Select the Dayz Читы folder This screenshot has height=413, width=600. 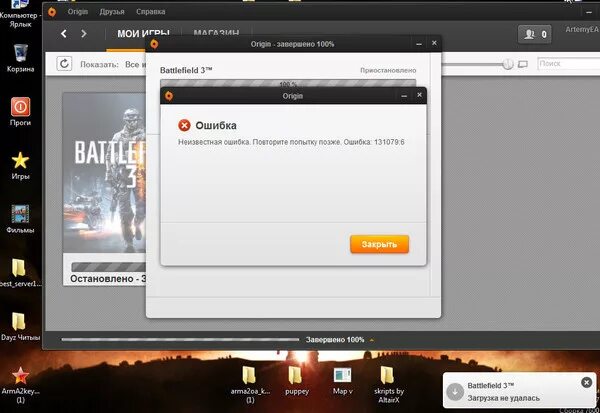pos(20,326)
